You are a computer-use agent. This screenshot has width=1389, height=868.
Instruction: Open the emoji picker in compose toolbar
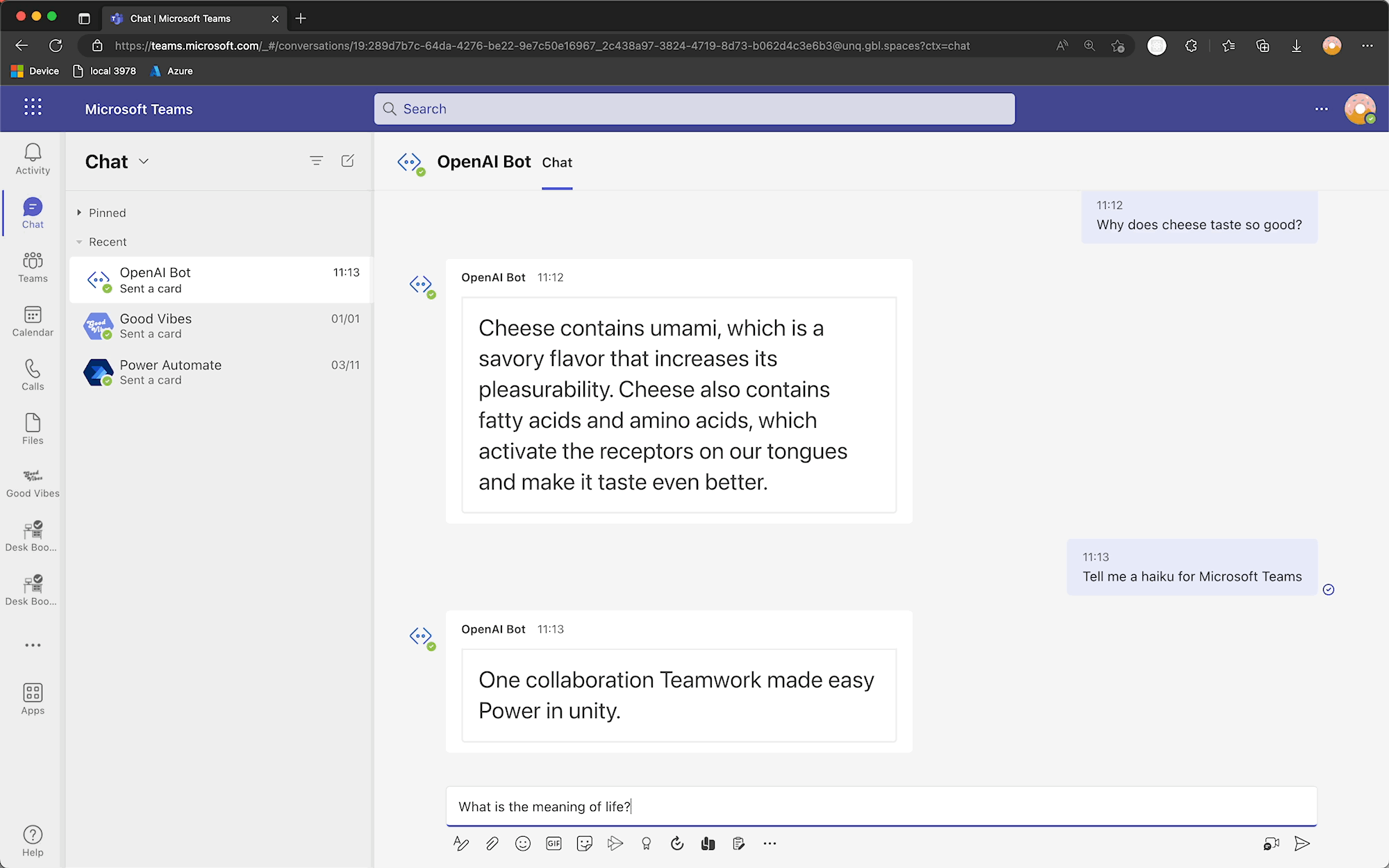(x=523, y=844)
